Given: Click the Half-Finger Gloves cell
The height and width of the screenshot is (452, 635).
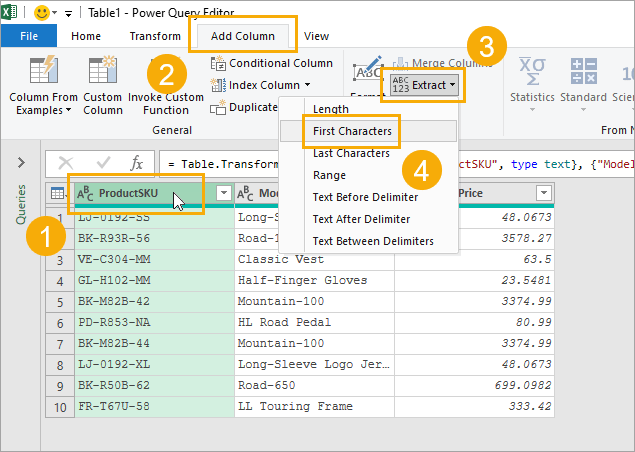Looking at the screenshot, I should (x=314, y=280).
